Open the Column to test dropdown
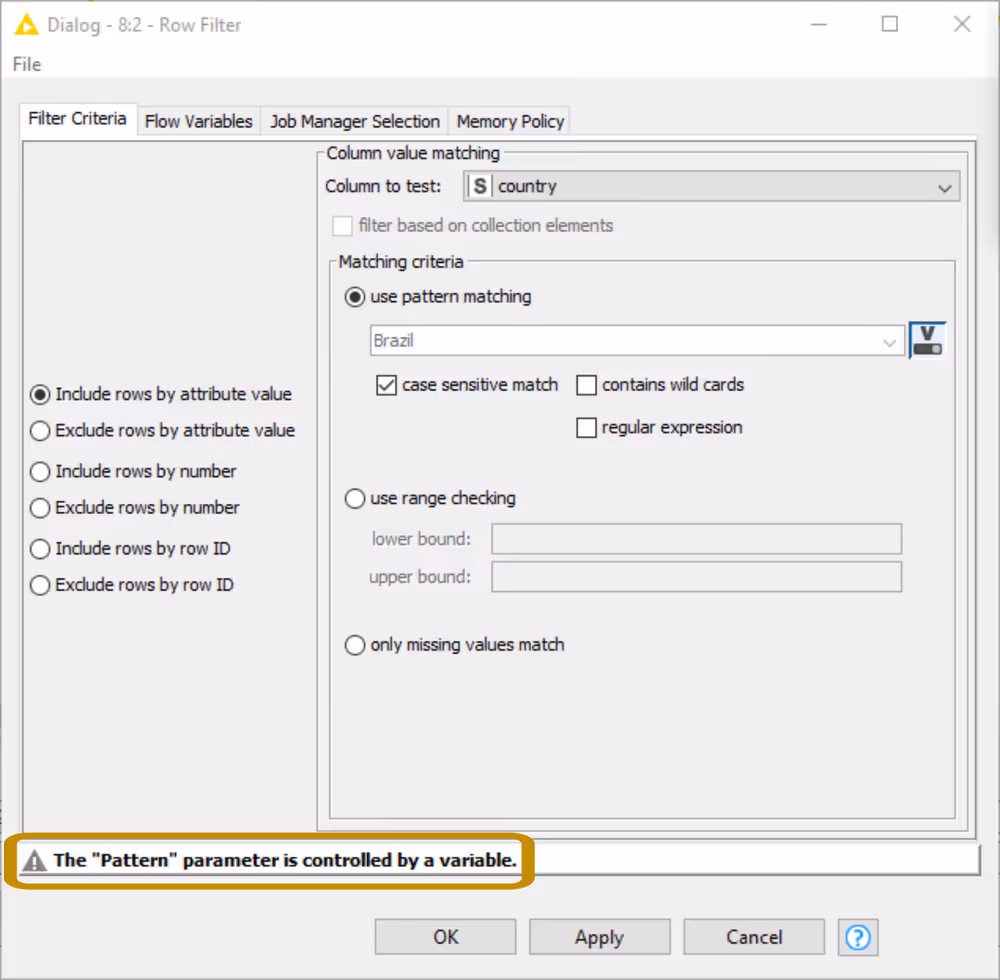This screenshot has height=980, width=1000. 944,187
